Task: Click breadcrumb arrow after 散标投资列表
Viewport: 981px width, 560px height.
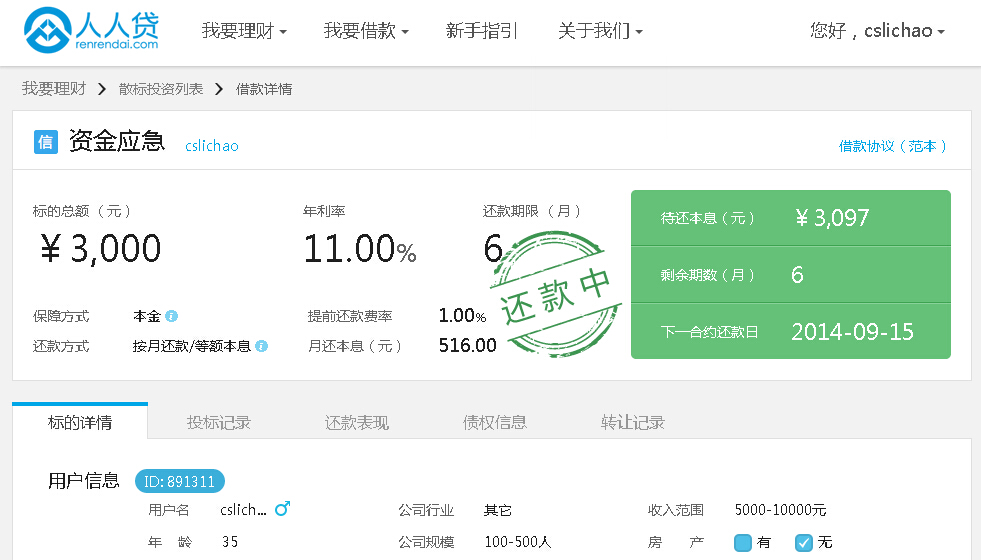Action: tap(219, 89)
